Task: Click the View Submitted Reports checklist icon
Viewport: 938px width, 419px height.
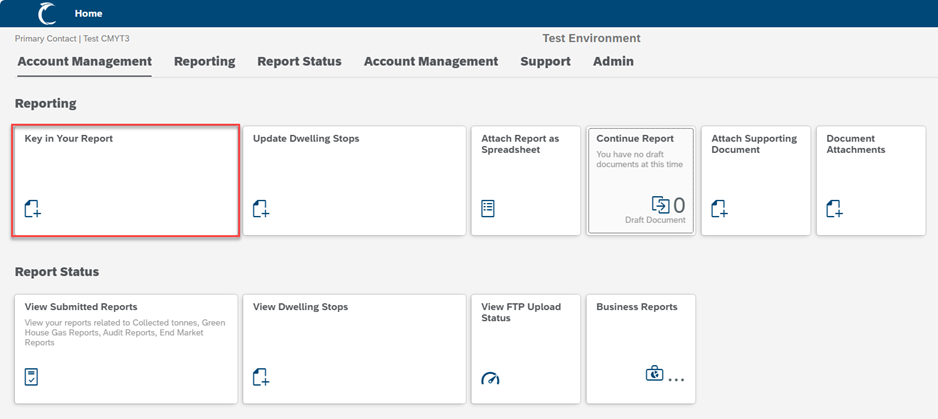Action: [32, 377]
